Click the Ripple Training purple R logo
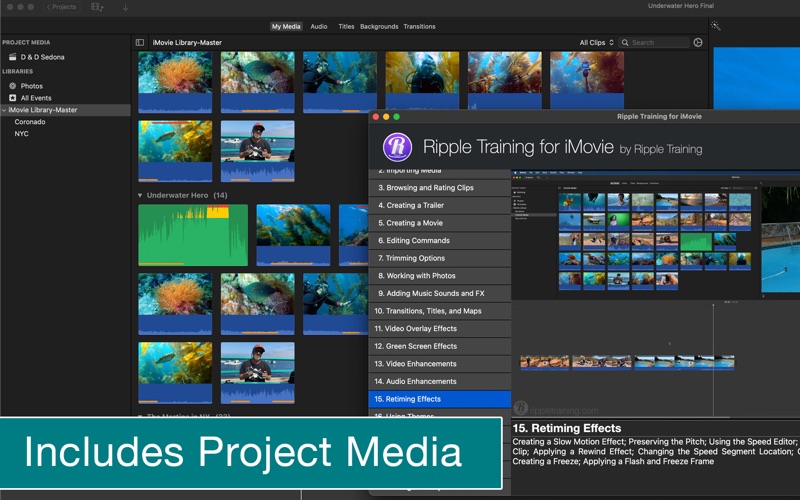 tap(397, 147)
